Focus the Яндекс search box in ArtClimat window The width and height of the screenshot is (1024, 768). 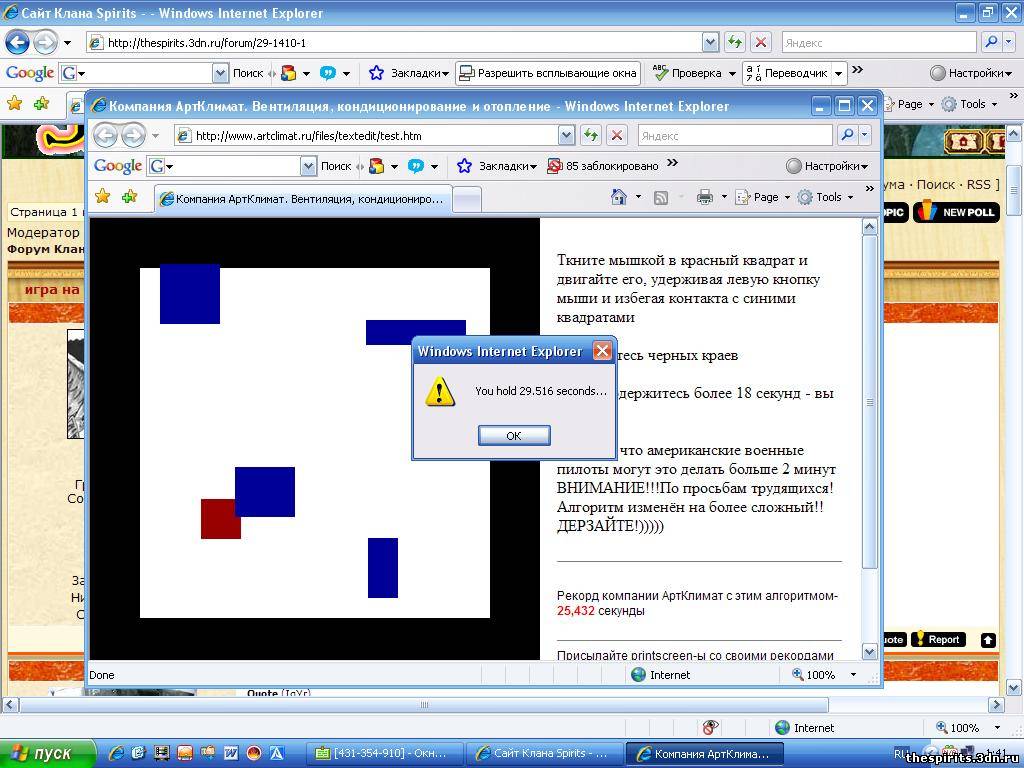(735, 136)
